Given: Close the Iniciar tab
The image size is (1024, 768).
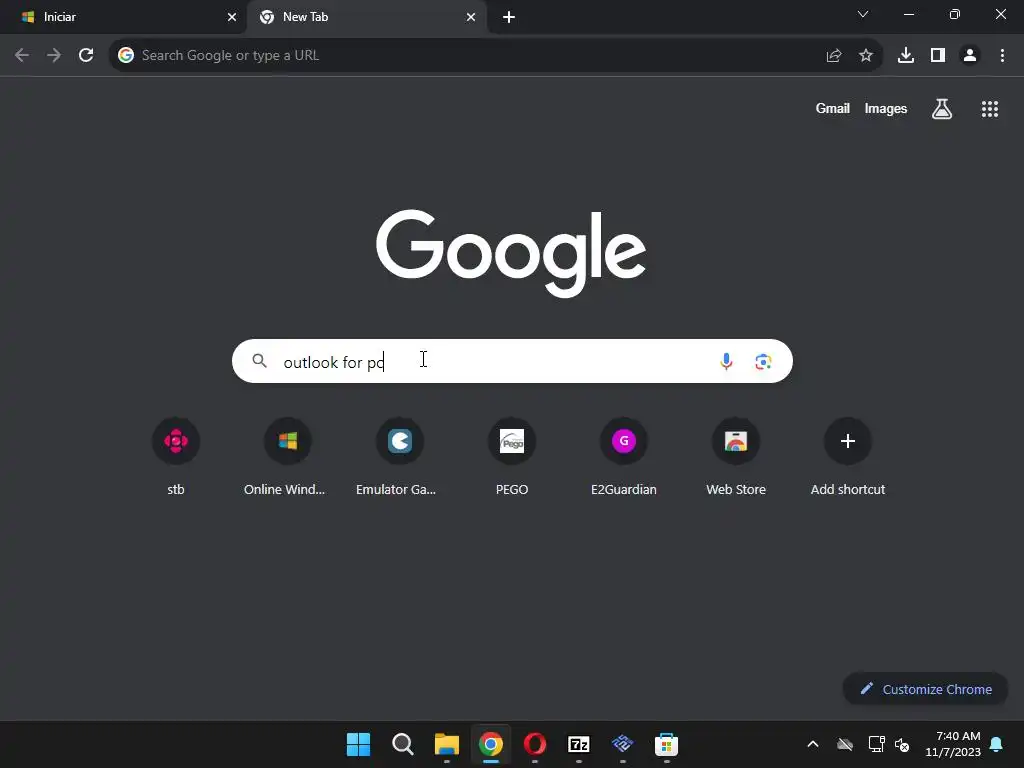Looking at the screenshot, I should click(x=232, y=17).
